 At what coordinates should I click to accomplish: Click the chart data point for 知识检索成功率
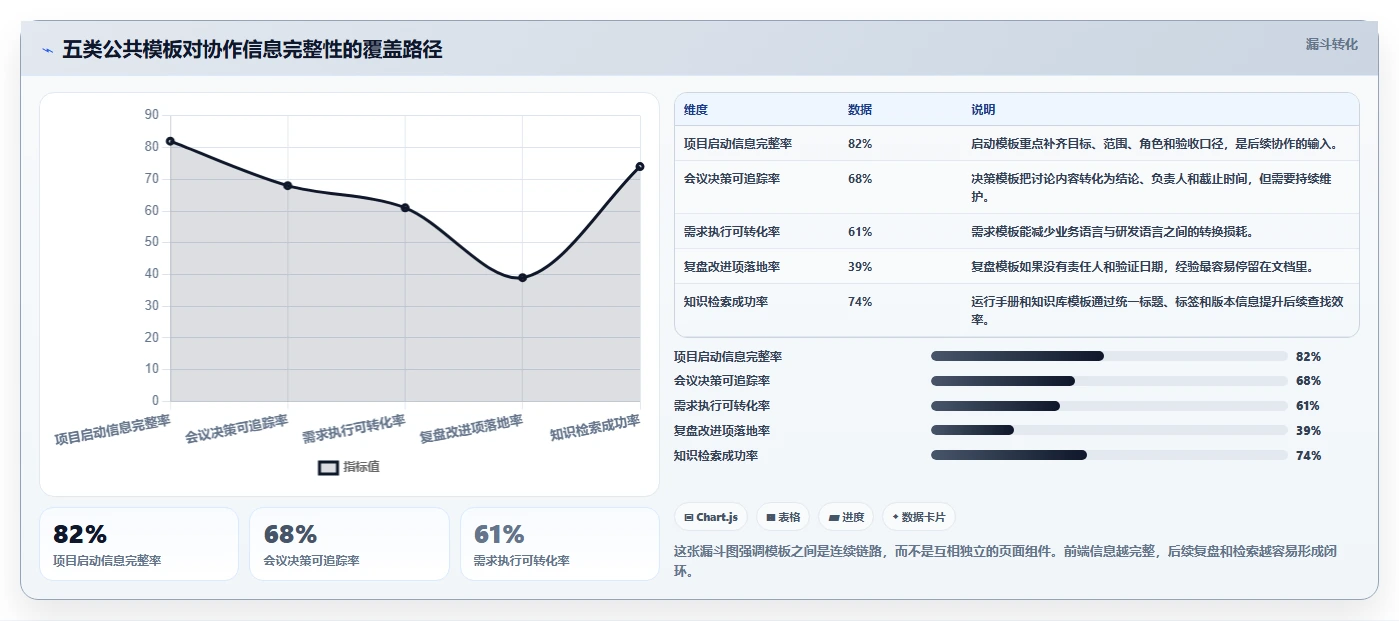click(640, 167)
